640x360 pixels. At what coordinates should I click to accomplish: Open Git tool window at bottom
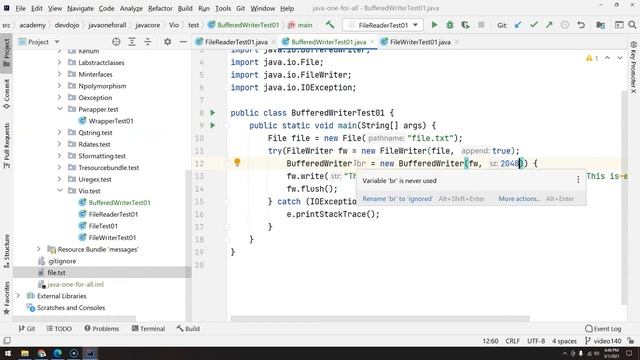click(27, 329)
